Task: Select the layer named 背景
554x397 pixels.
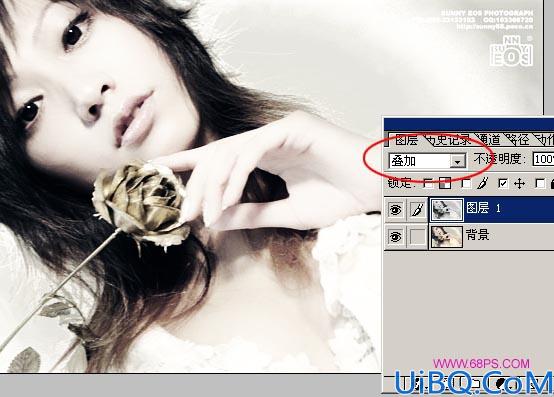Action: pos(491,237)
